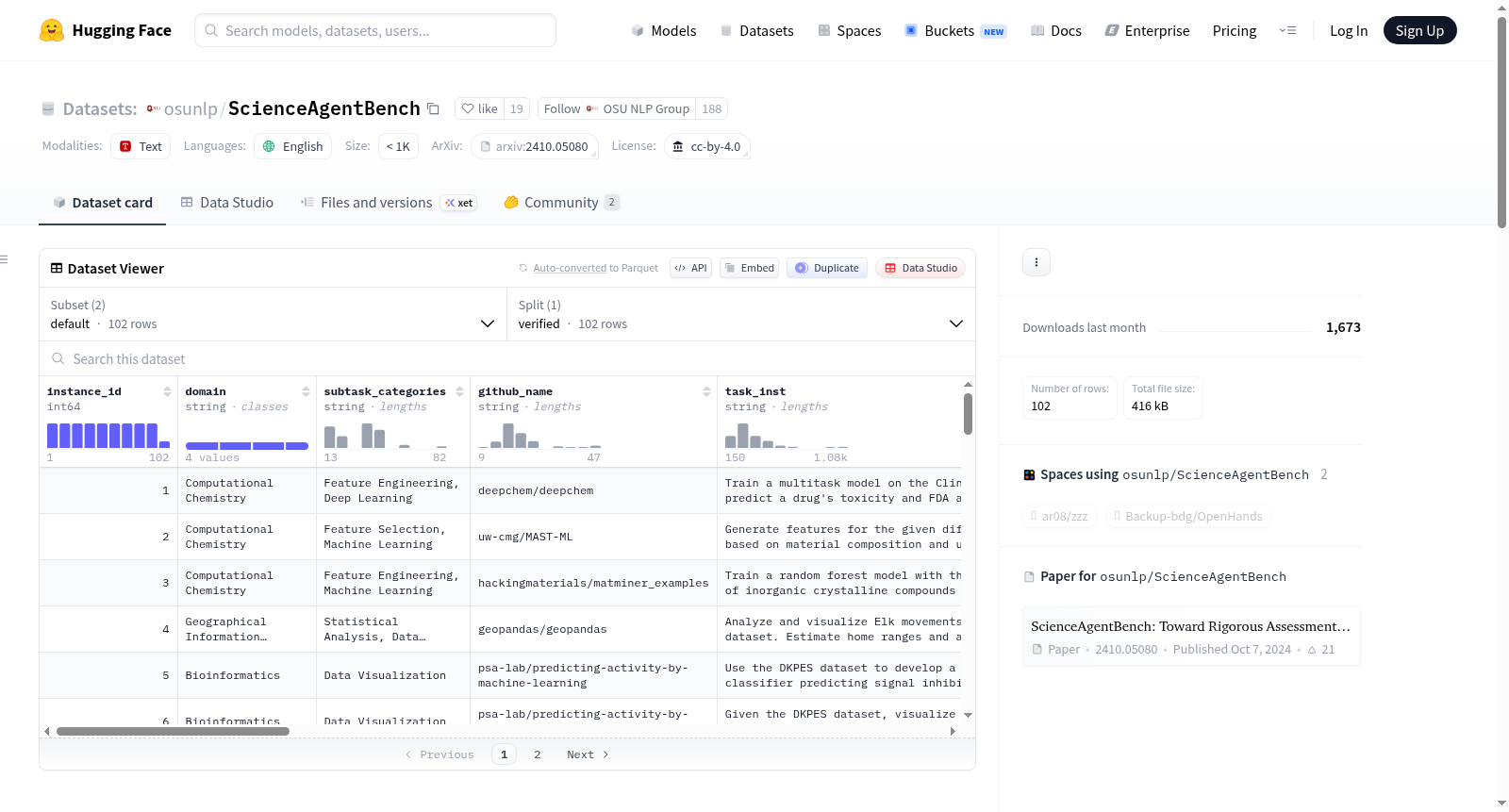Click the top search models input

[375, 30]
